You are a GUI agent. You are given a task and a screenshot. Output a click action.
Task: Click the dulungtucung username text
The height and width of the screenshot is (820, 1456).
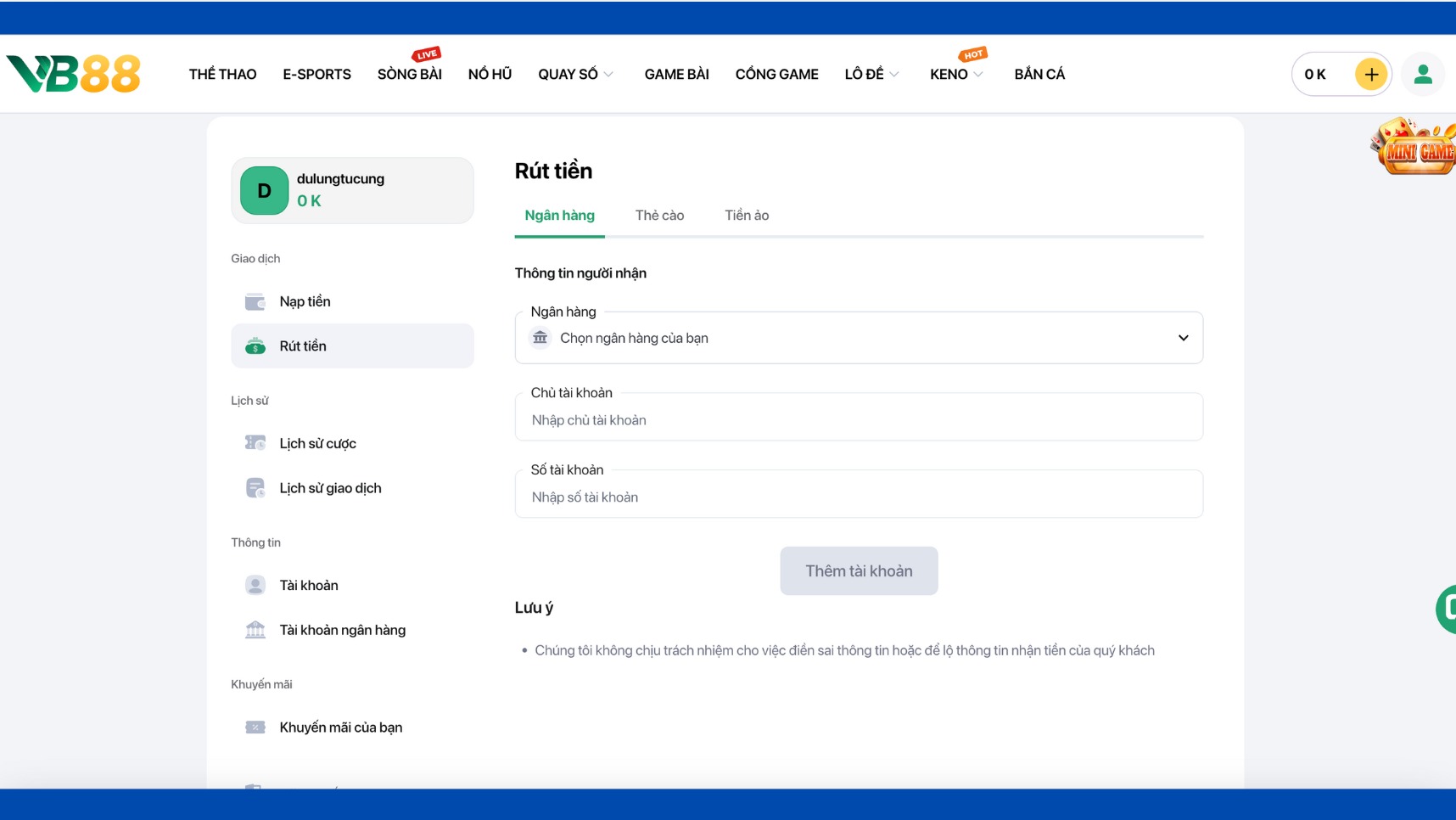[340, 179]
